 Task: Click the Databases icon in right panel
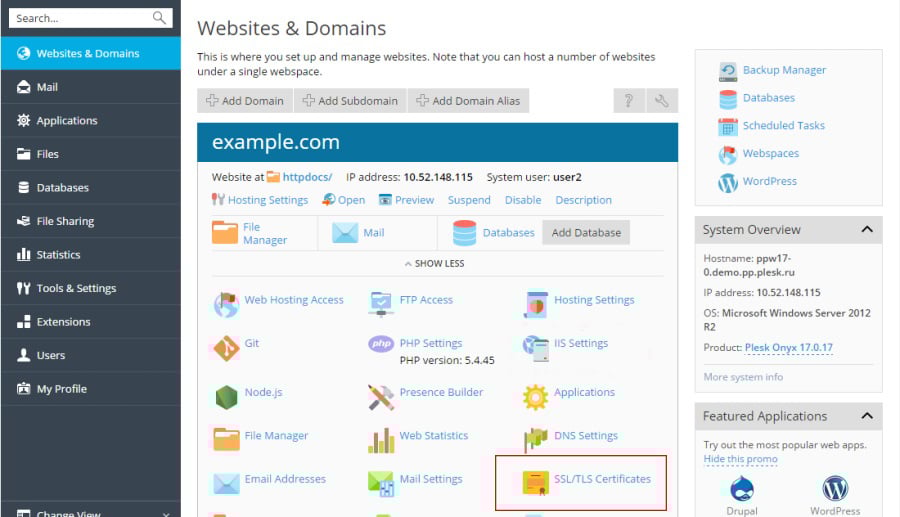coord(728,99)
